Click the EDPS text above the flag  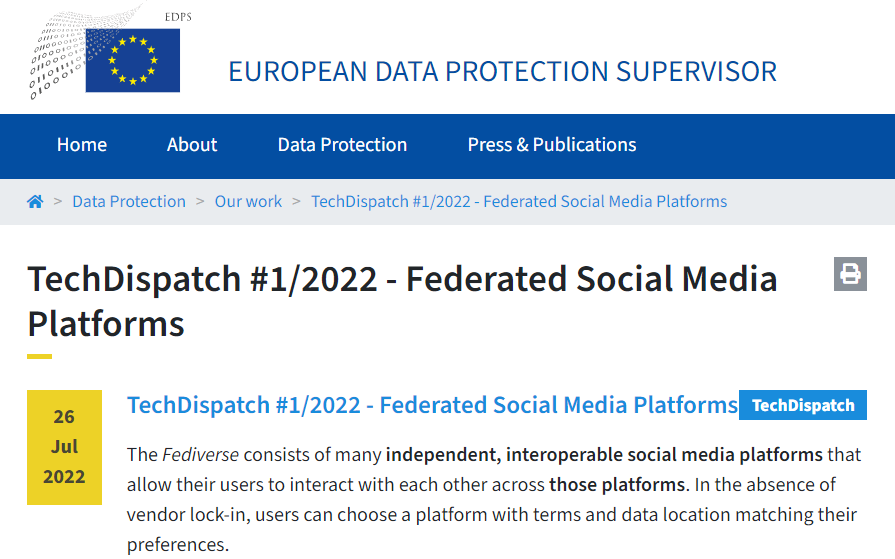click(178, 17)
